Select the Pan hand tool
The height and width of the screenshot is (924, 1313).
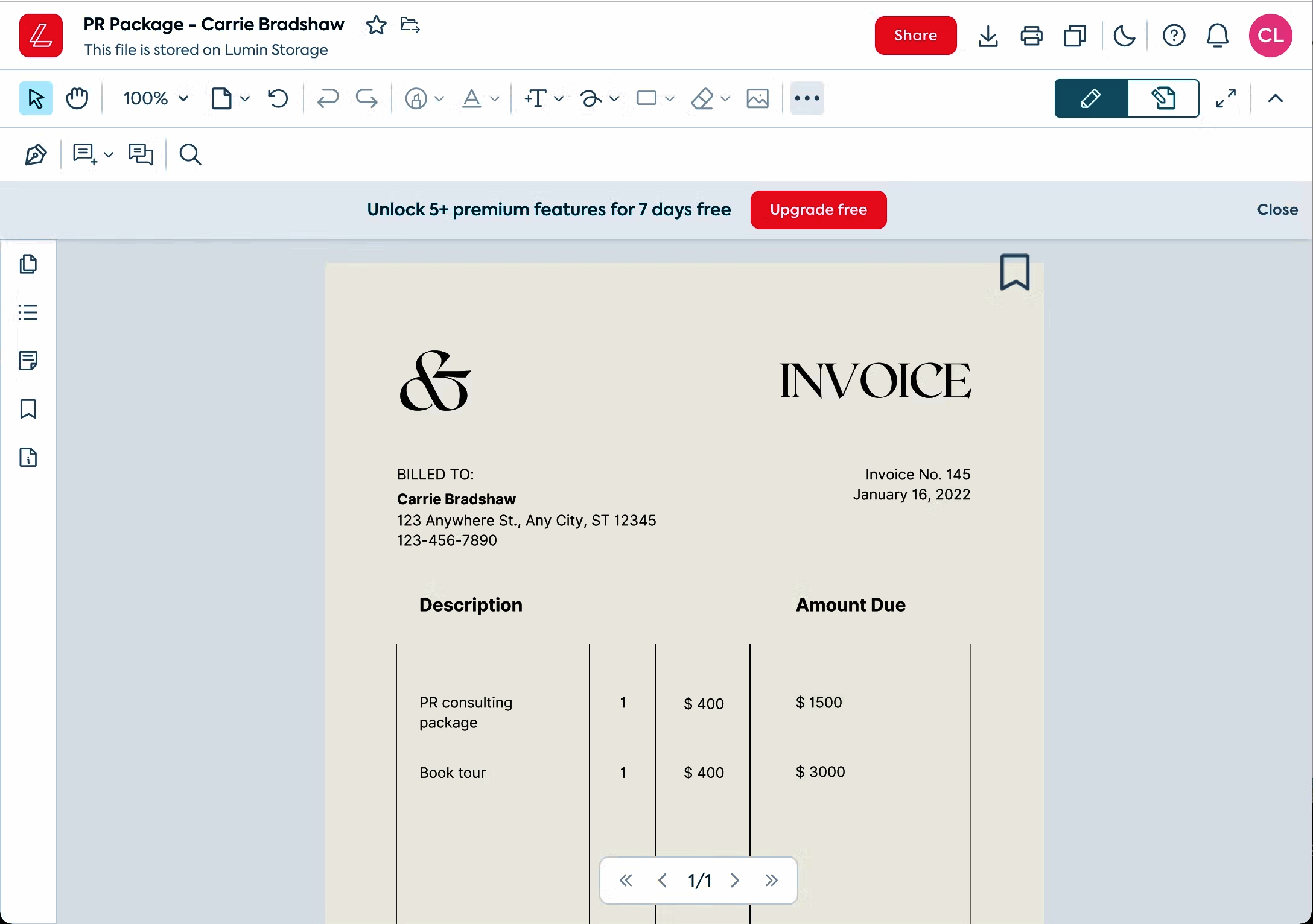coord(77,98)
